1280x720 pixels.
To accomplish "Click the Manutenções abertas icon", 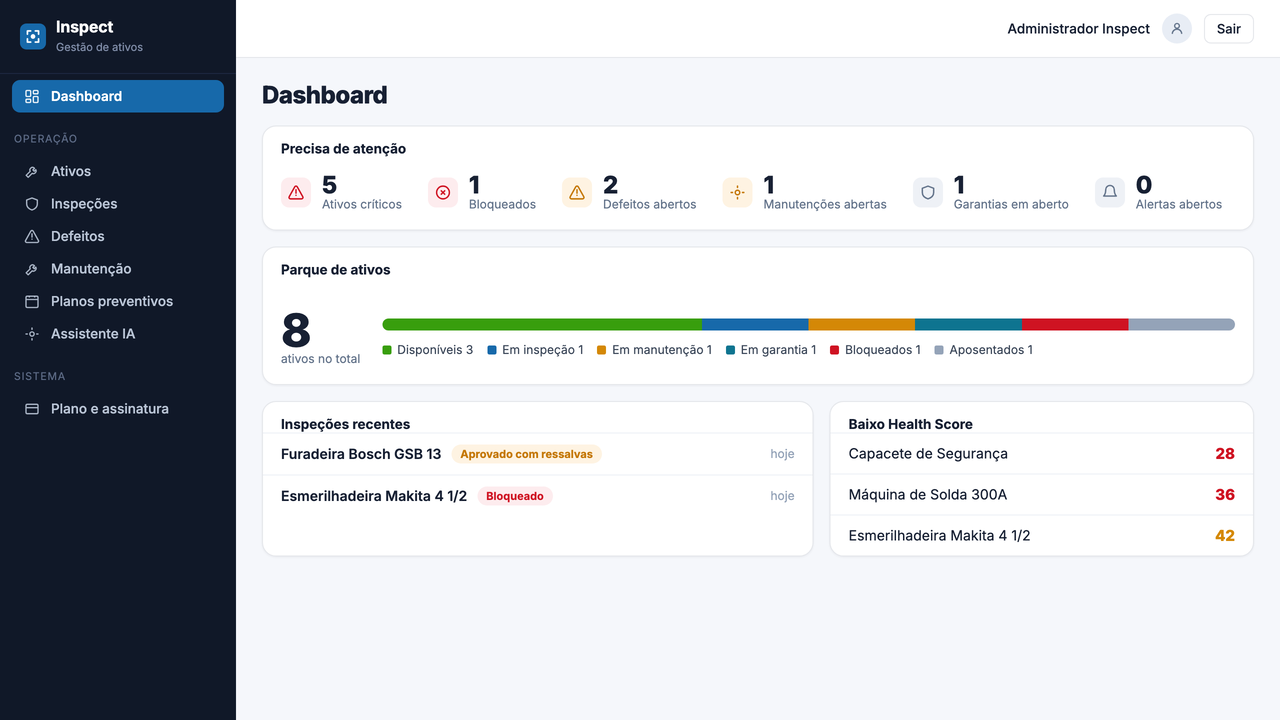I will pos(737,193).
